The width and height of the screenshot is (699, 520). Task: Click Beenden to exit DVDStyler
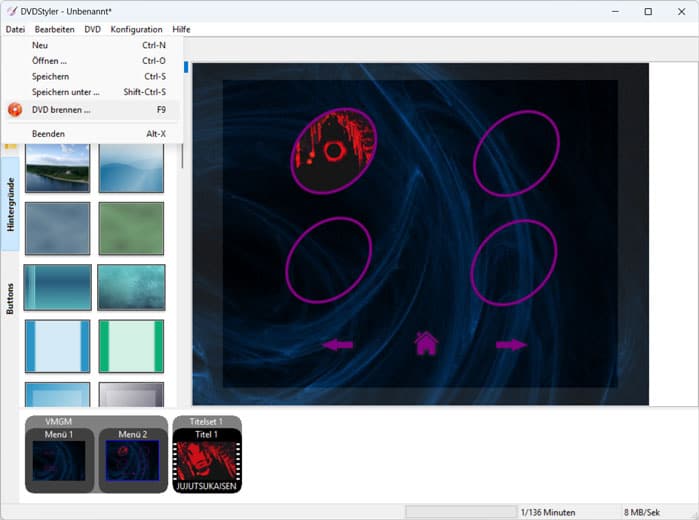point(48,133)
